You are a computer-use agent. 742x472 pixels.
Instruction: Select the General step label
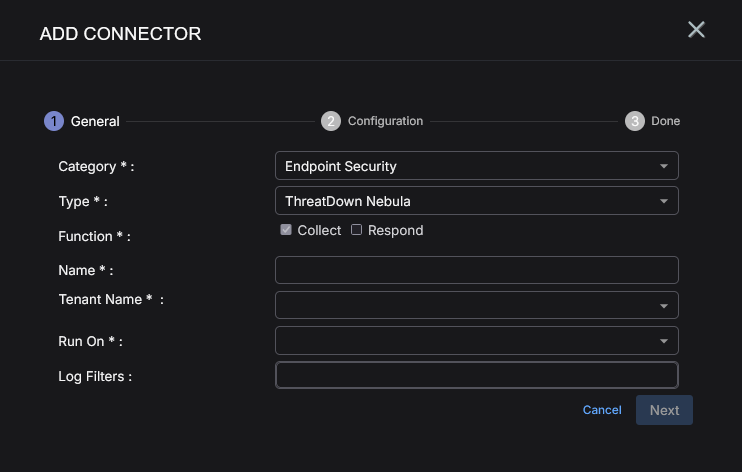[95, 122]
